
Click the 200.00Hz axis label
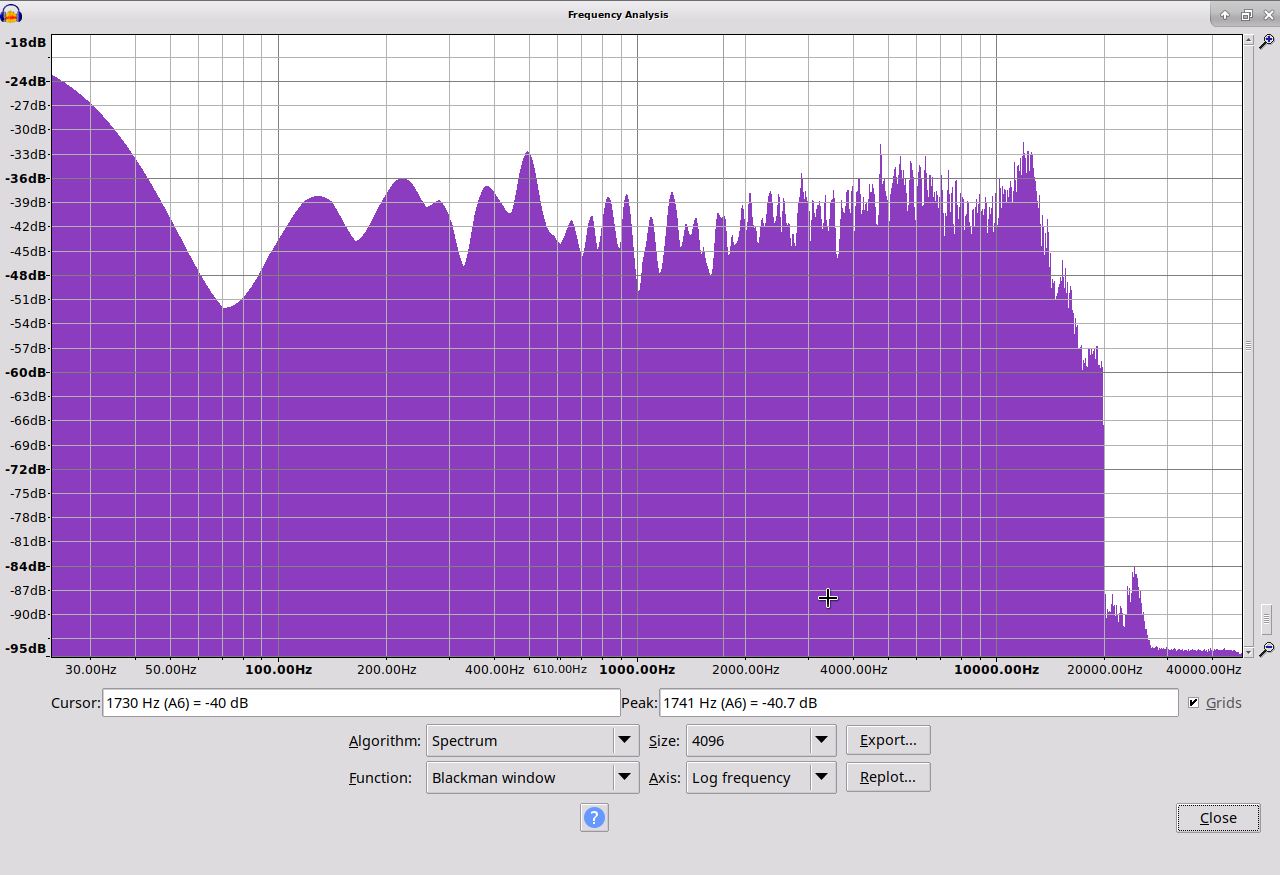386,670
